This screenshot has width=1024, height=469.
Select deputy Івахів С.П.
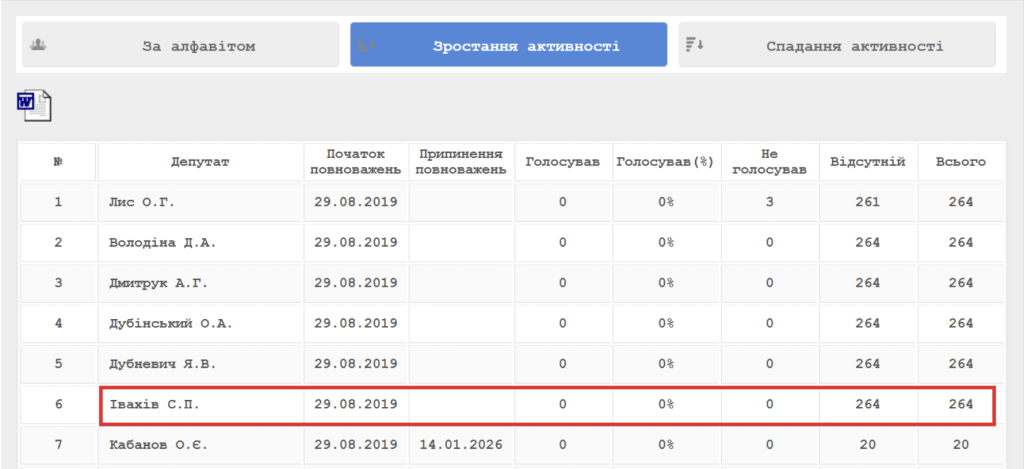[153, 404]
